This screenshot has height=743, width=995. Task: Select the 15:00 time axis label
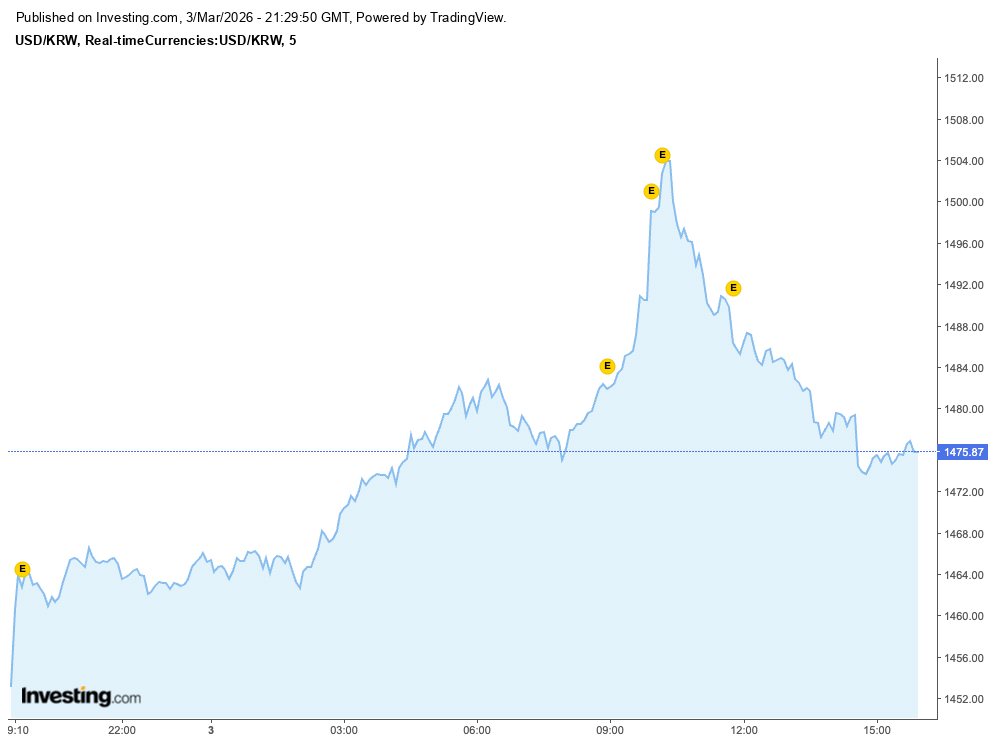(876, 729)
